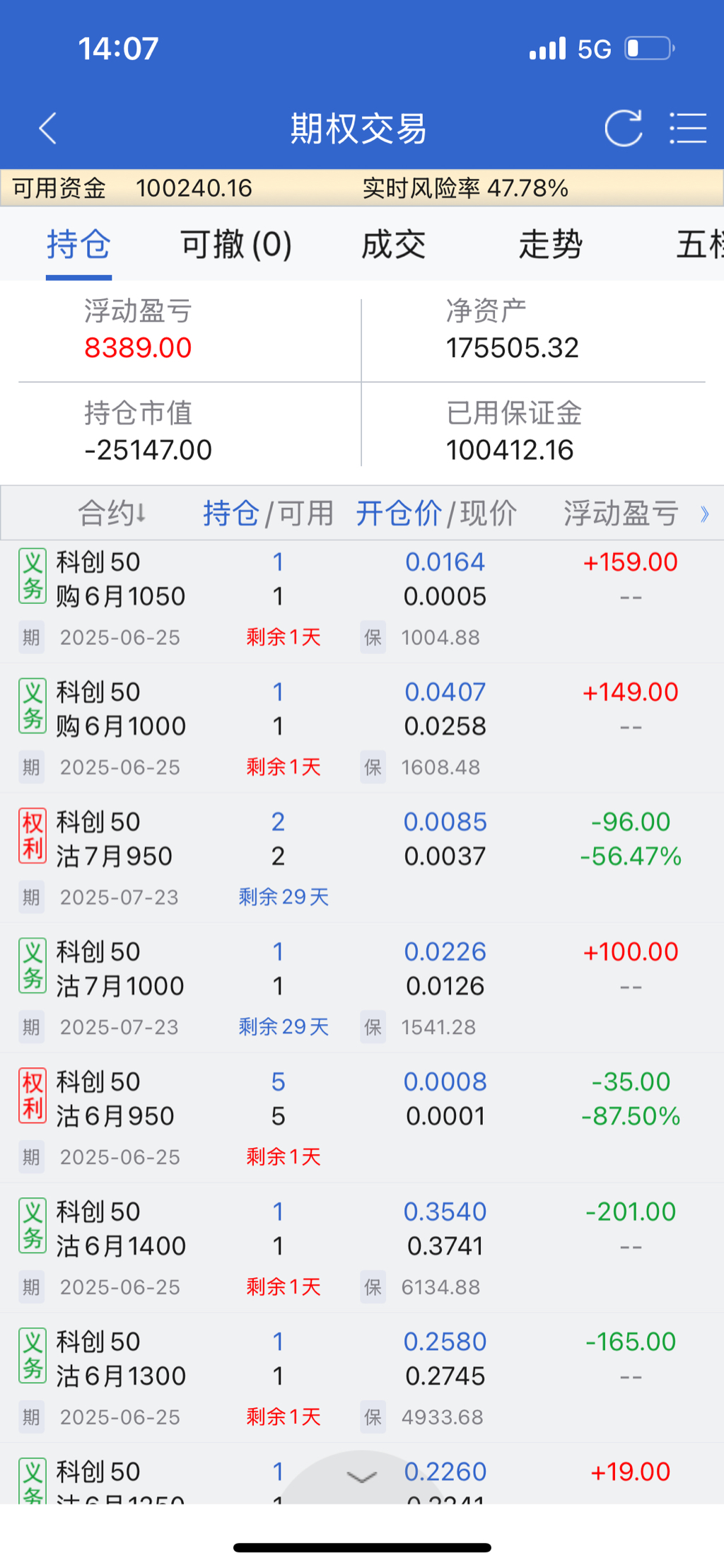The width and height of the screenshot is (724, 1568).
Task: Collapse panel with the down chevron
Action: pyautogui.click(x=362, y=1477)
